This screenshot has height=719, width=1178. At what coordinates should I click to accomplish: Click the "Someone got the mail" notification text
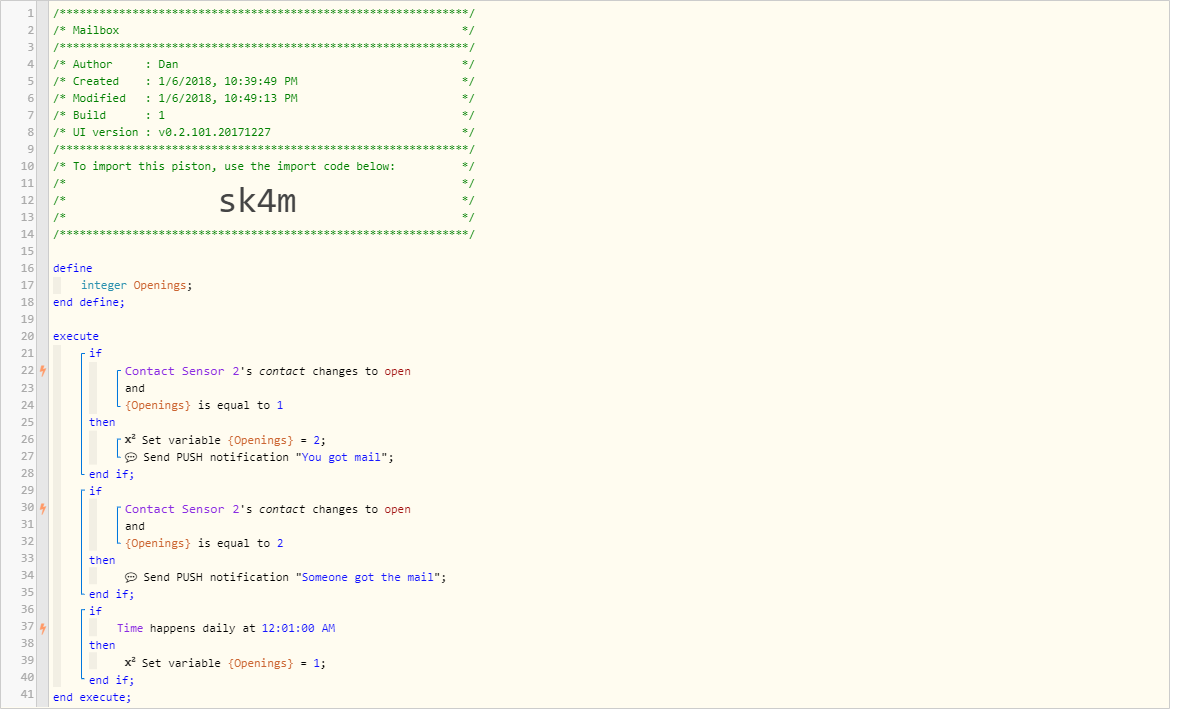click(367, 577)
